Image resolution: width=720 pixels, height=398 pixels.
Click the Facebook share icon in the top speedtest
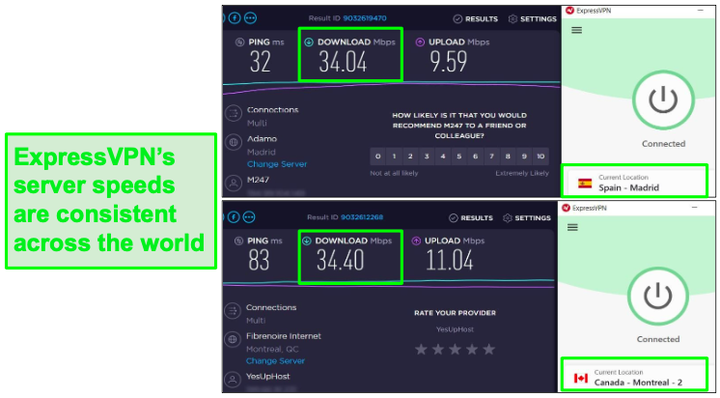click(235, 18)
